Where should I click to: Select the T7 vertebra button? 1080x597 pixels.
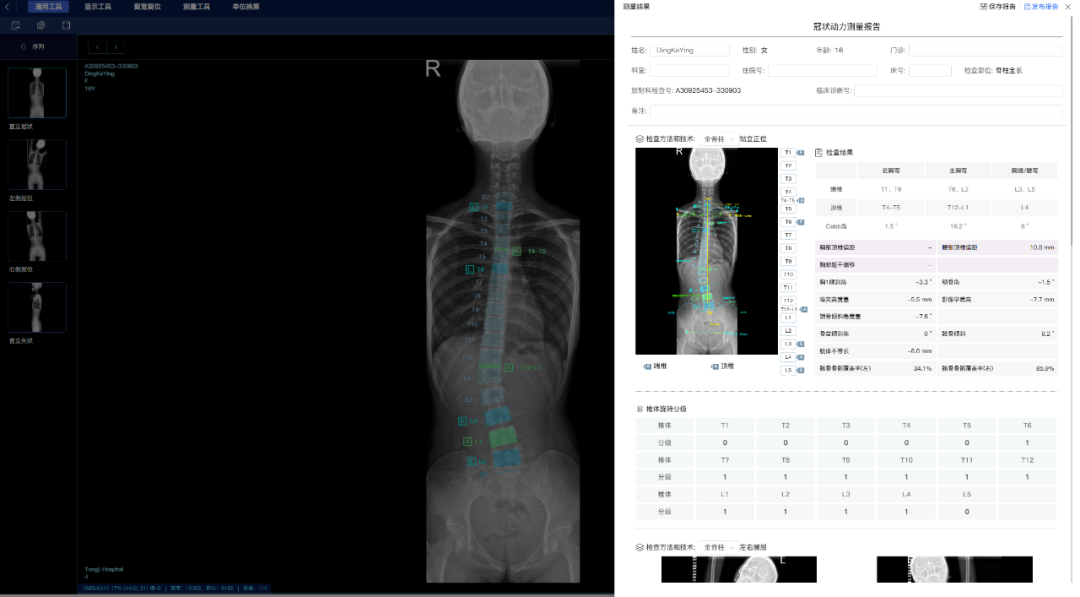click(789, 235)
